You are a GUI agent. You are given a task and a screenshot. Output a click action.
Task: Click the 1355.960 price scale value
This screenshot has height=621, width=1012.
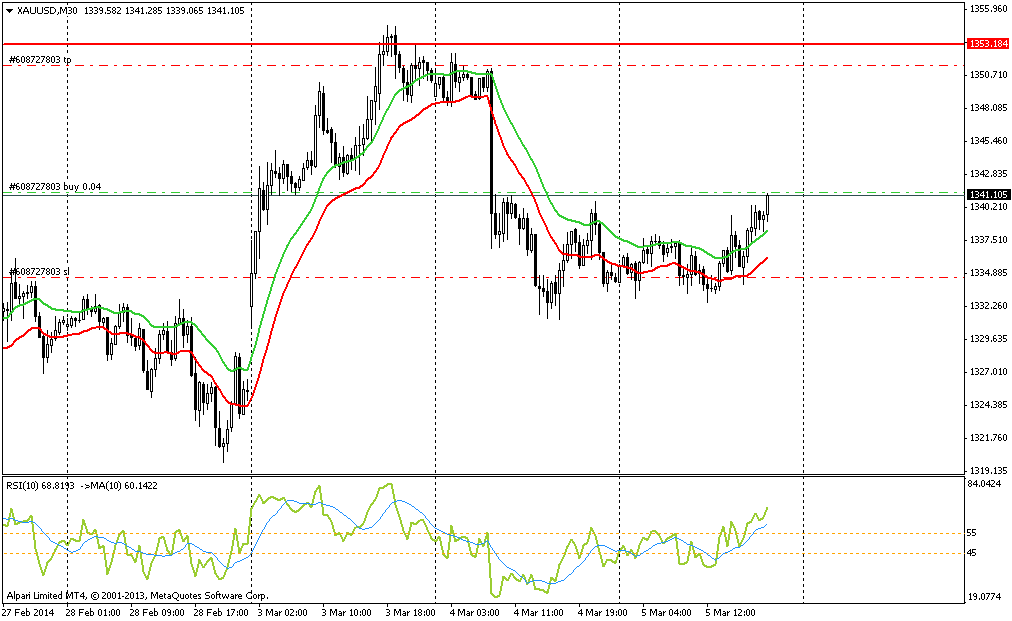988,8
